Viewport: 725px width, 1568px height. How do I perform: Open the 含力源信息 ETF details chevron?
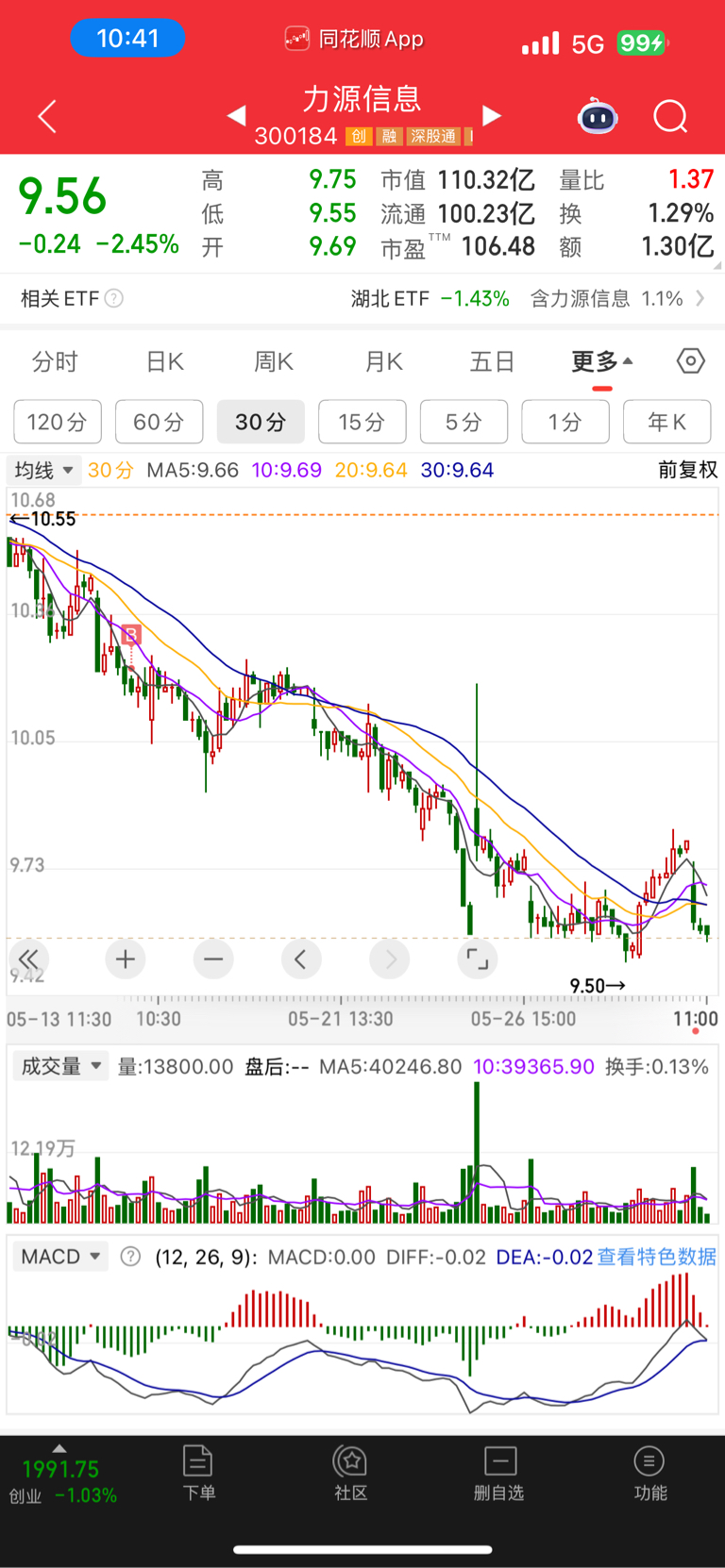point(700,298)
